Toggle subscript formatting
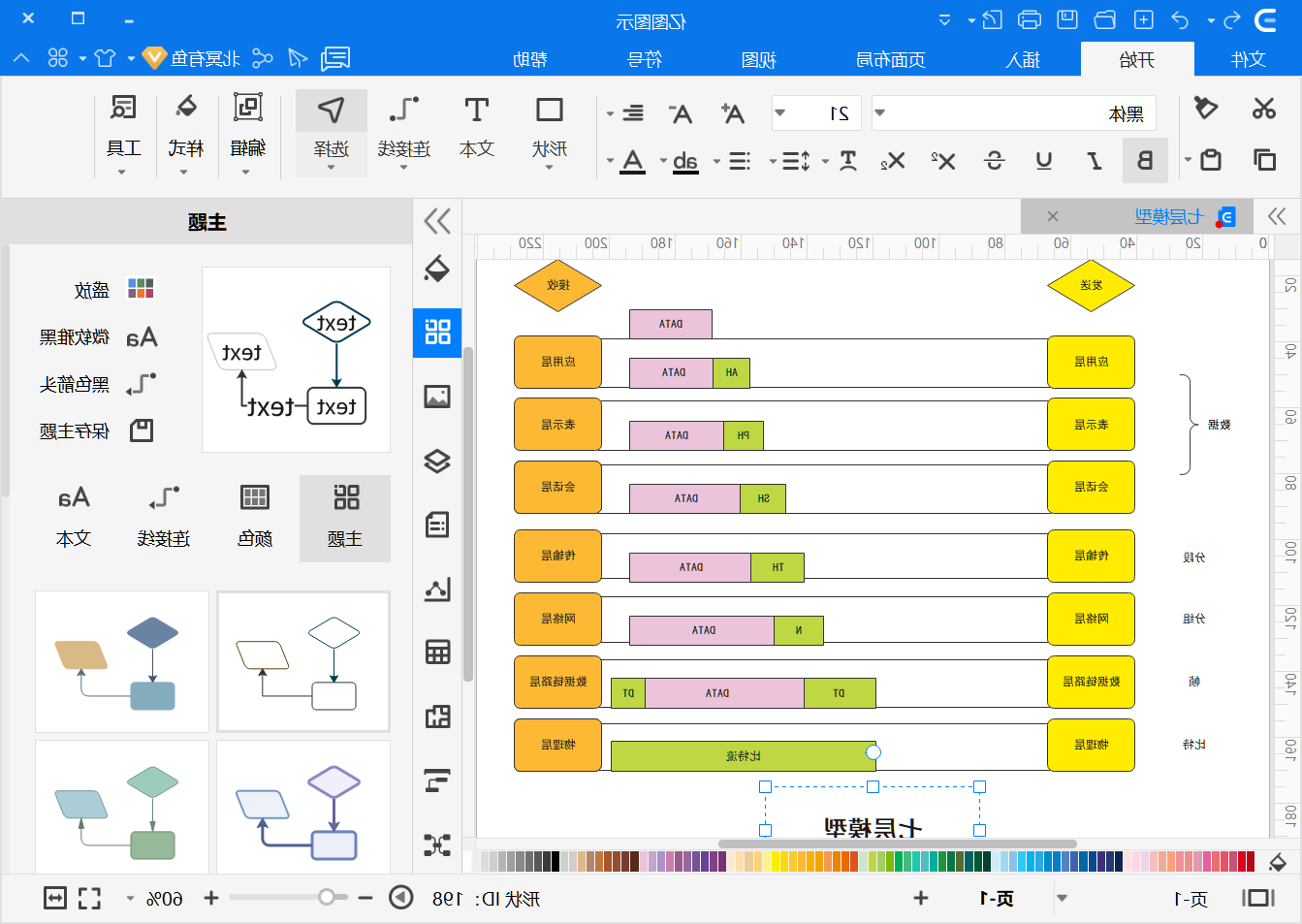 (893, 160)
